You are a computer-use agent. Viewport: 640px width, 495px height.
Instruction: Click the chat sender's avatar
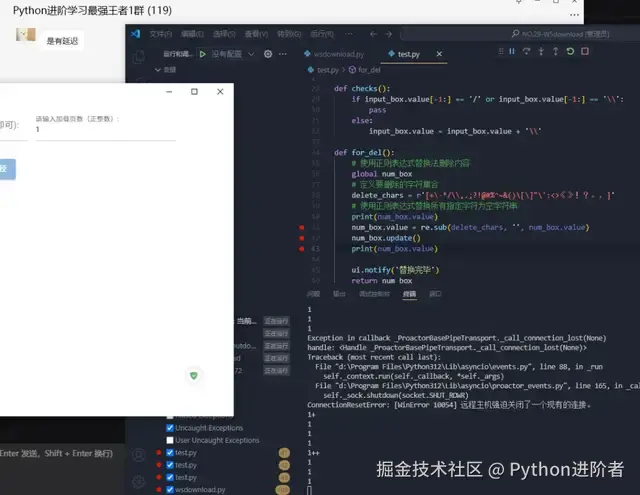click(26, 35)
